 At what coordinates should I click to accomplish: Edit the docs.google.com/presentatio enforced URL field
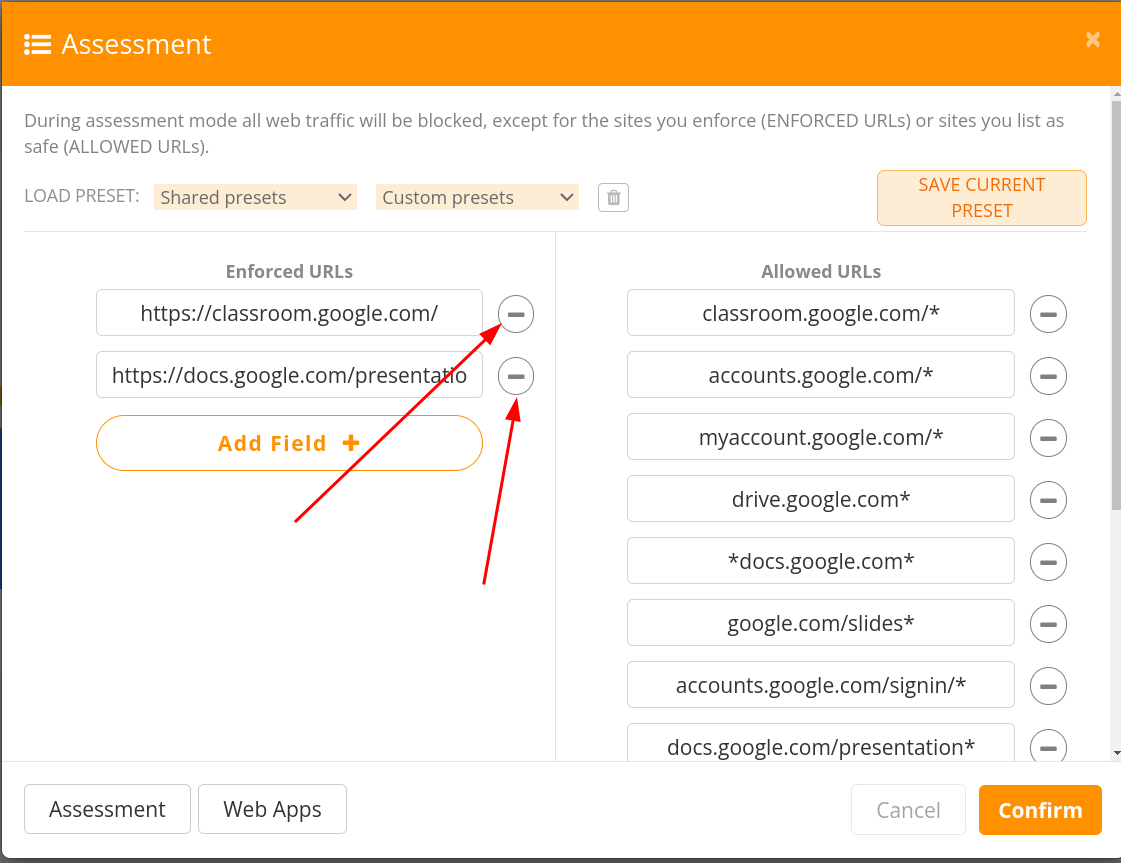pyautogui.click(x=290, y=375)
